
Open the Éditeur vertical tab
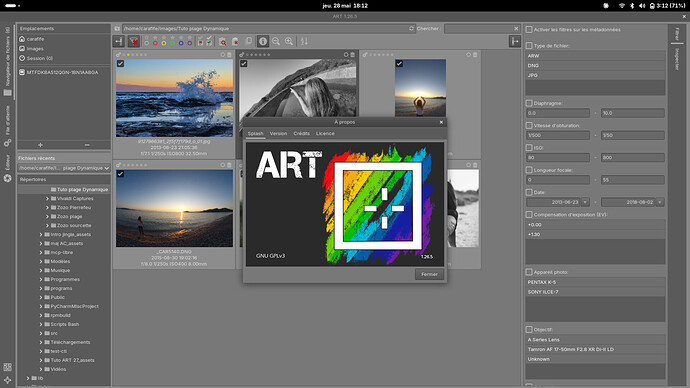[7, 167]
